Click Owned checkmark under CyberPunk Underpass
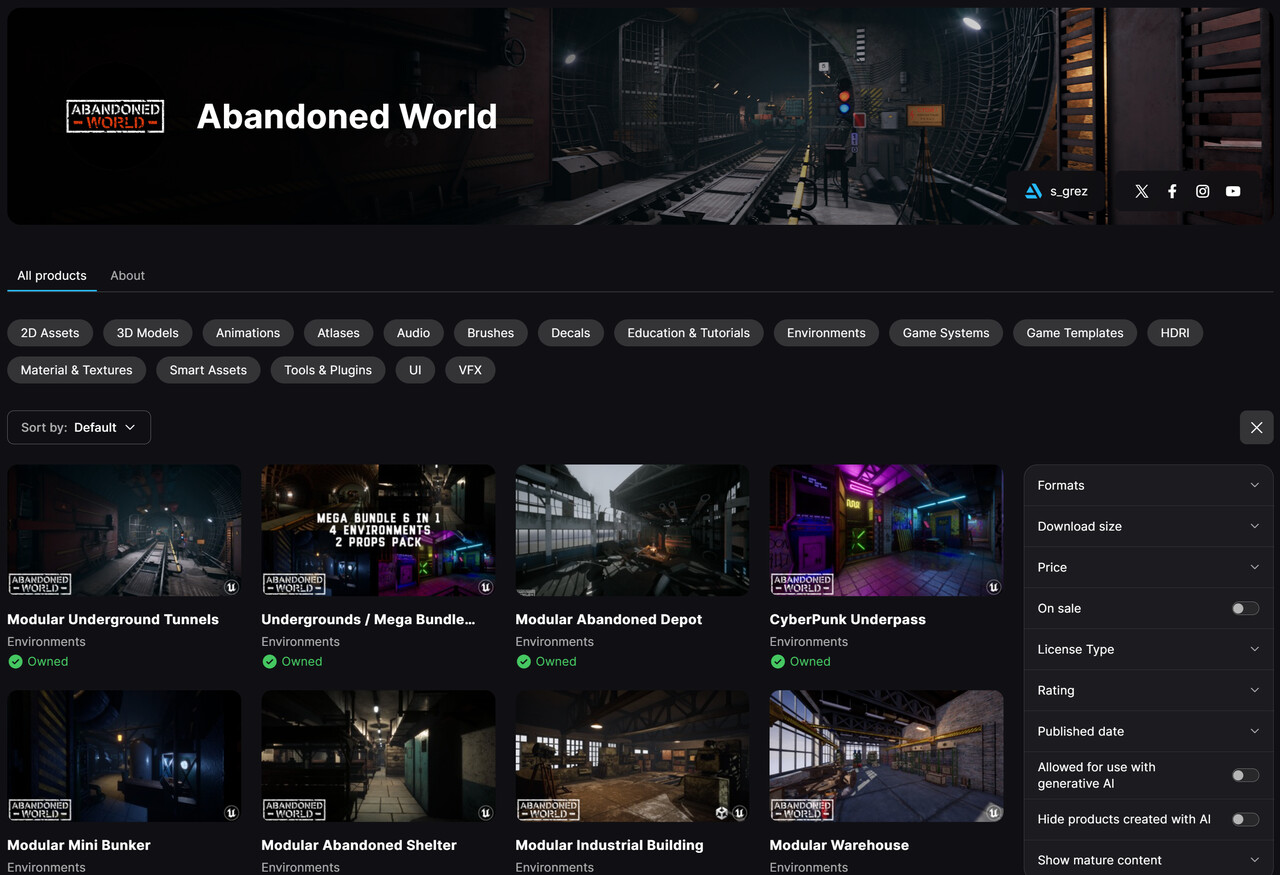Viewport: 1280px width, 875px height. click(777, 661)
